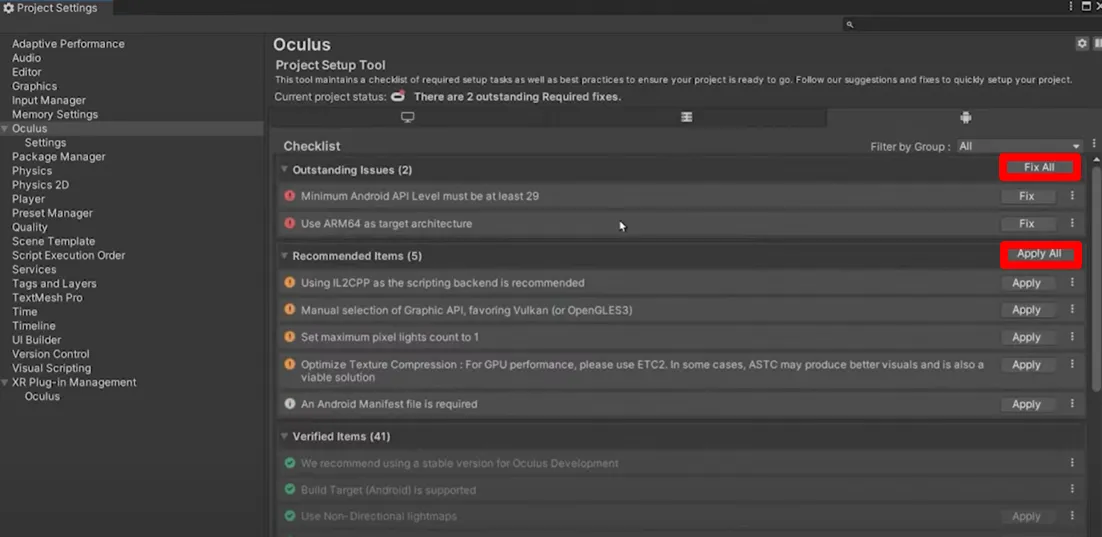Apply the Vulkan Graphic API recommendation
This screenshot has height=537, width=1102.
(1027, 309)
